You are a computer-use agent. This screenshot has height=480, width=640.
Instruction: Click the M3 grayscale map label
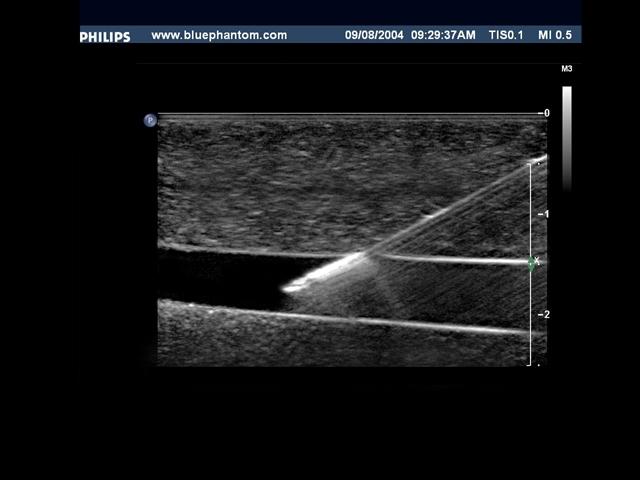567,69
